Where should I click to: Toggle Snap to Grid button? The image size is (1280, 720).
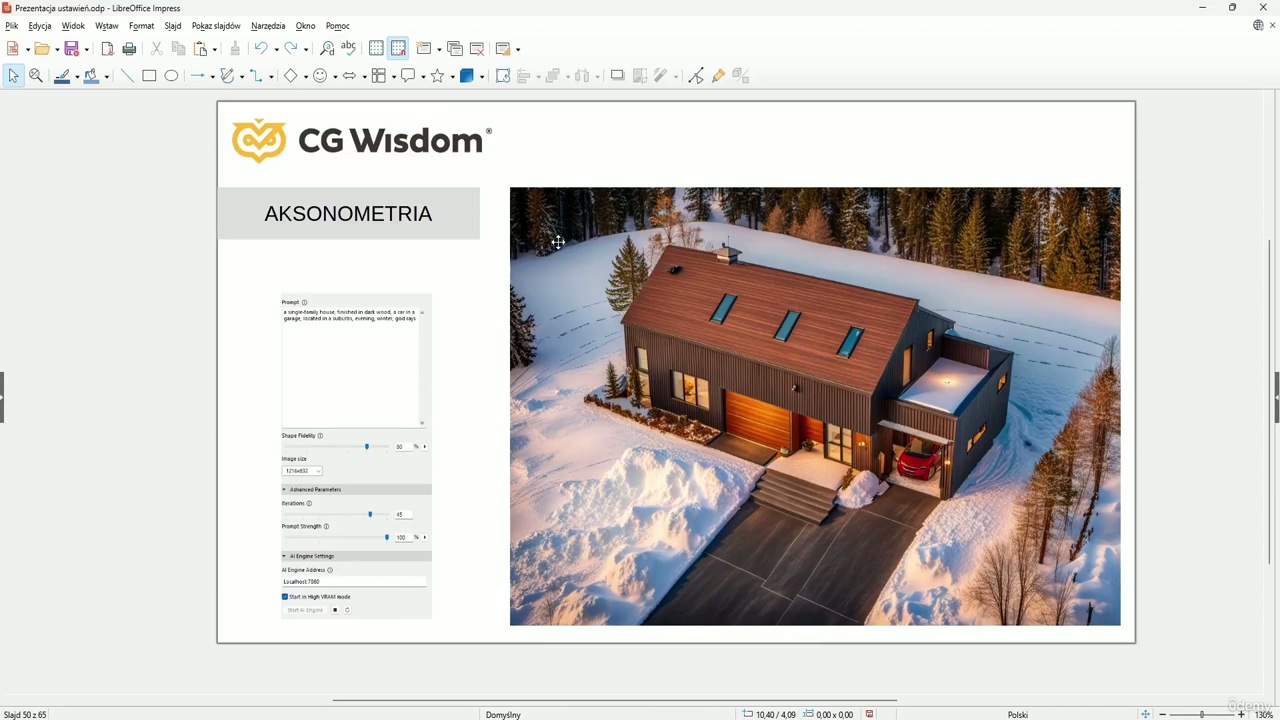click(398, 49)
